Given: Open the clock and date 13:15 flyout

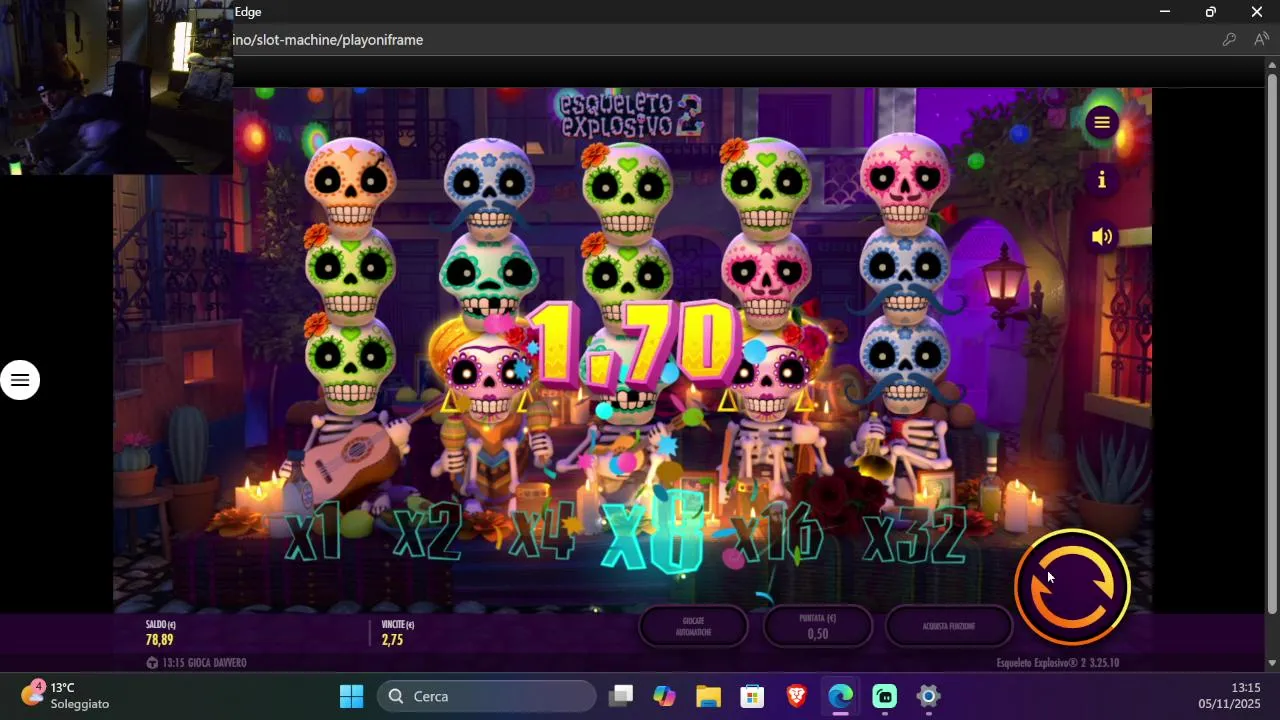Looking at the screenshot, I should pyautogui.click(x=1230, y=696).
